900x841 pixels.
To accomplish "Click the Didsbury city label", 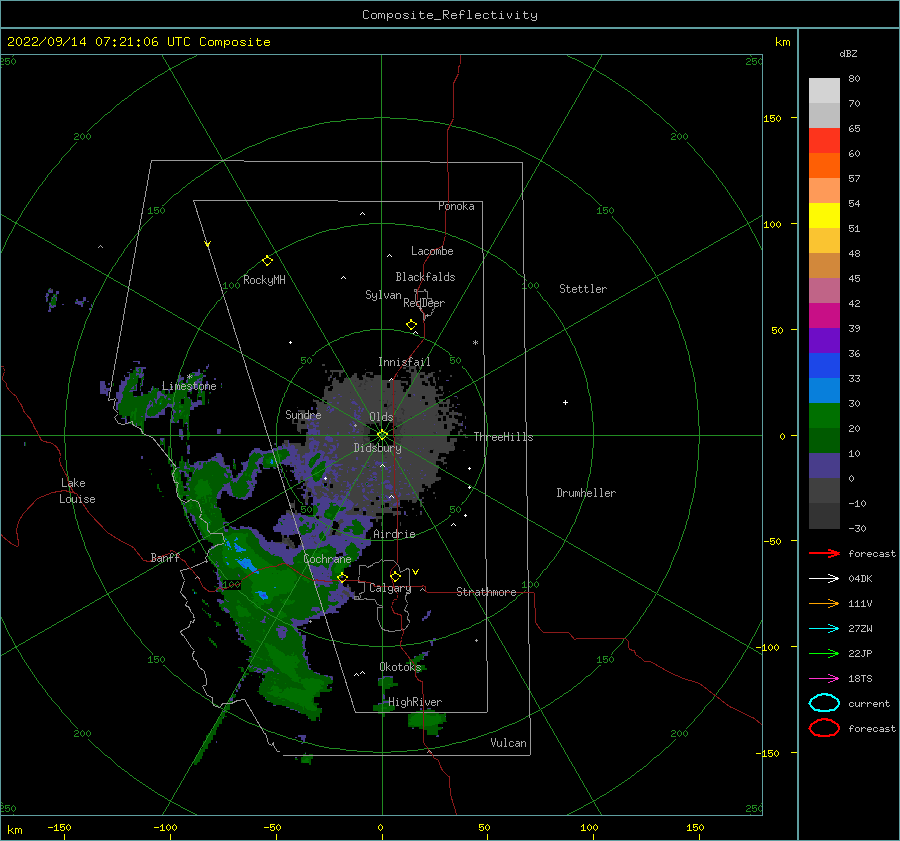I will (x=377, y=448).
